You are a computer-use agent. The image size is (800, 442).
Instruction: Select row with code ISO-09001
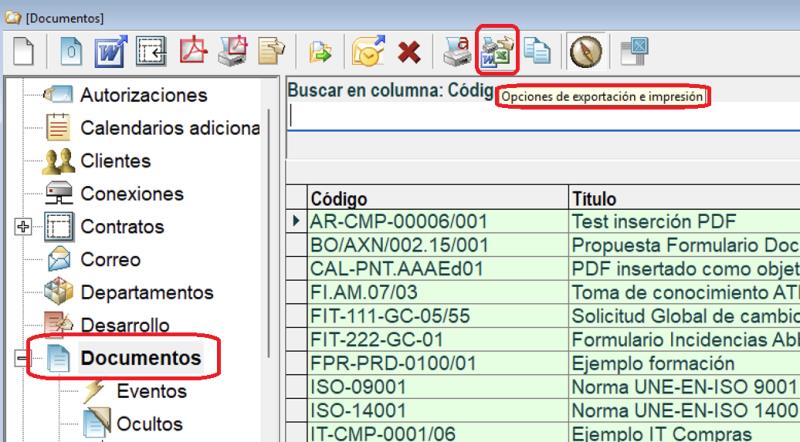[x=436, y=386]
